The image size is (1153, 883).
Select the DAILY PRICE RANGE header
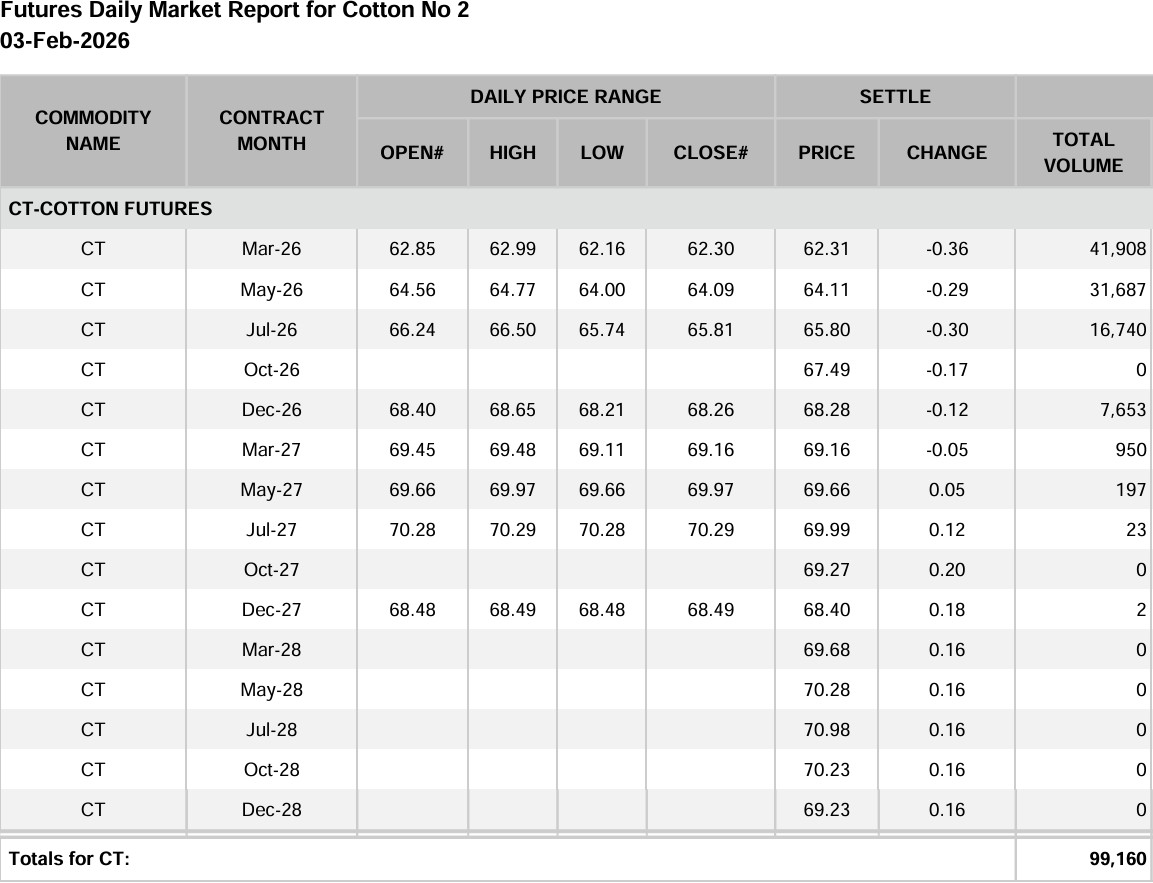pos(565,97)
